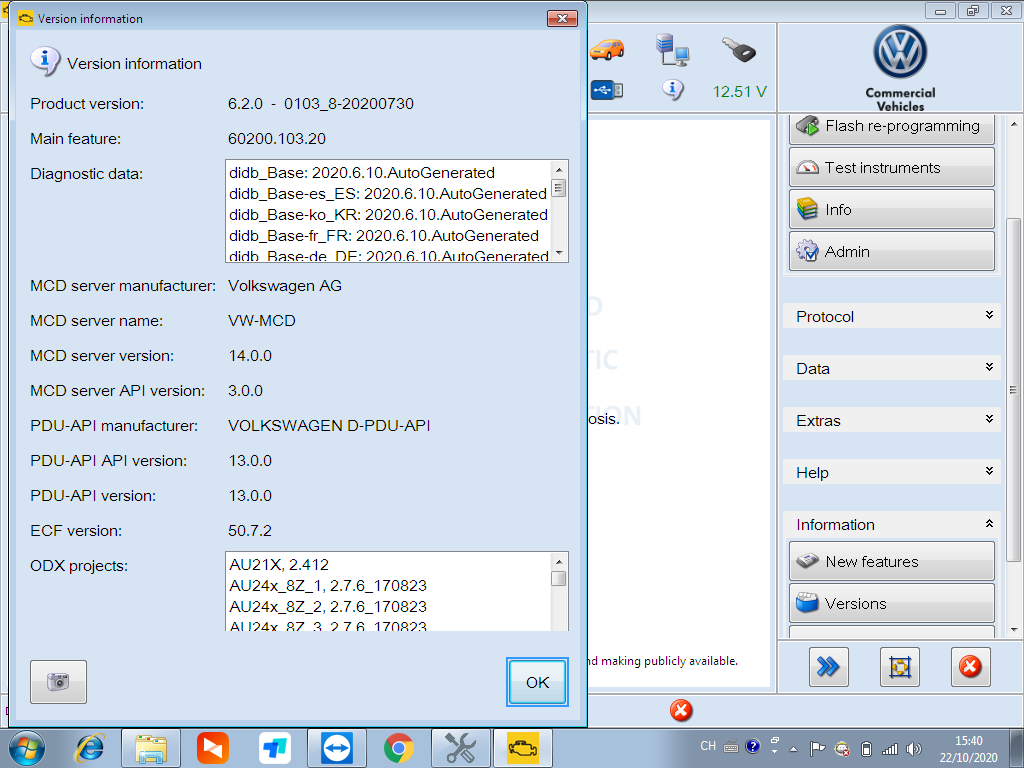Click ECF version value 50.7.2

tap(250, 530)
